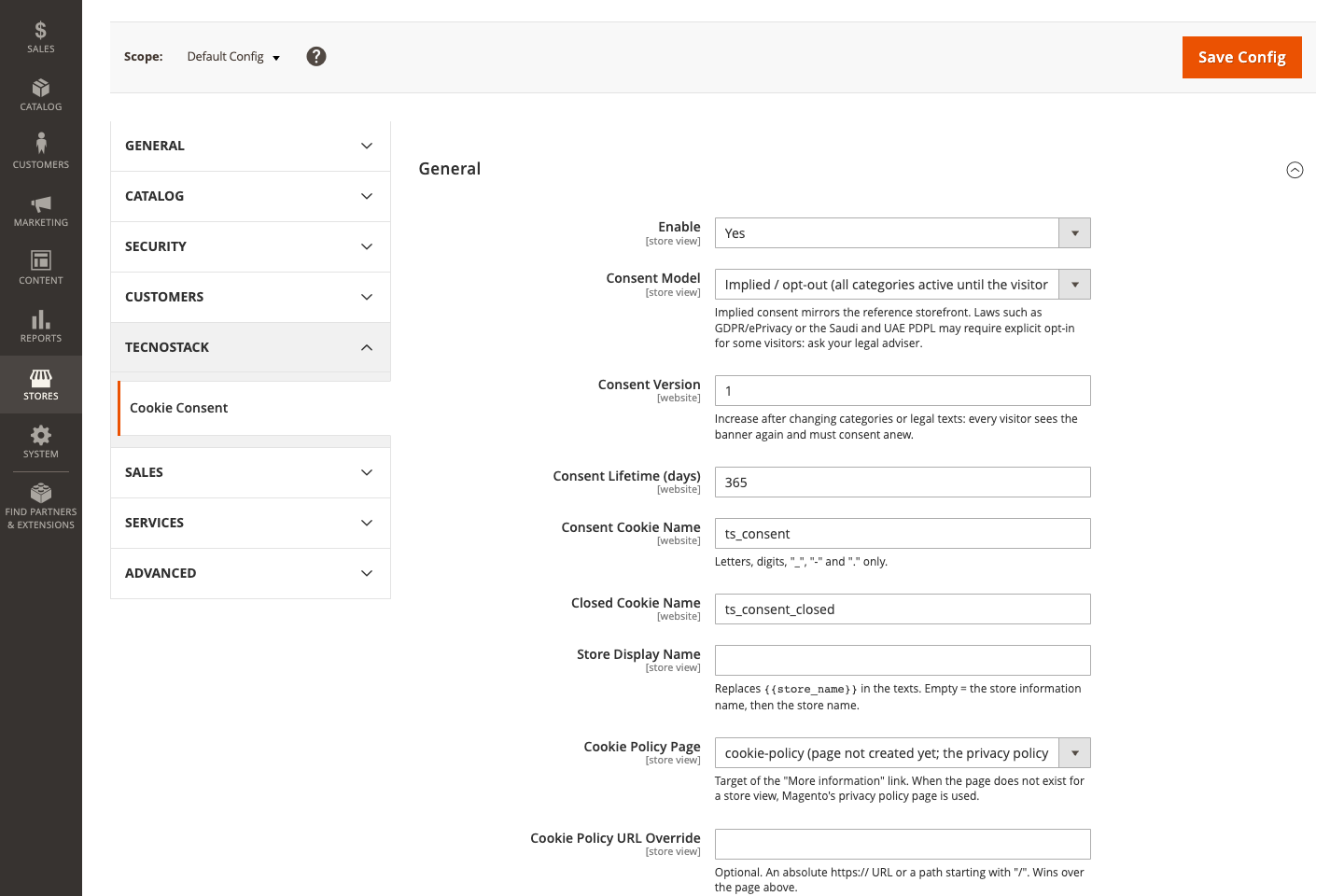Open the Scope Default Config switcher

(x=233, y=57)
